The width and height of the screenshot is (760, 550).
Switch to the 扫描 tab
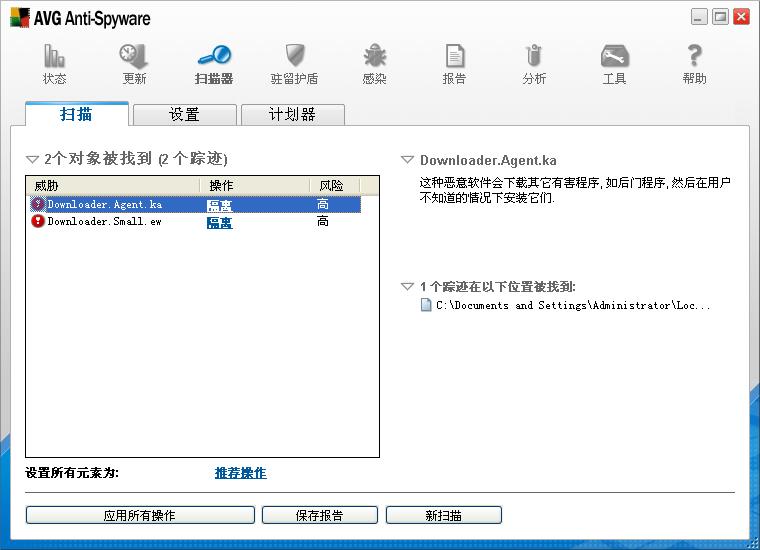[x=77, y=114]
